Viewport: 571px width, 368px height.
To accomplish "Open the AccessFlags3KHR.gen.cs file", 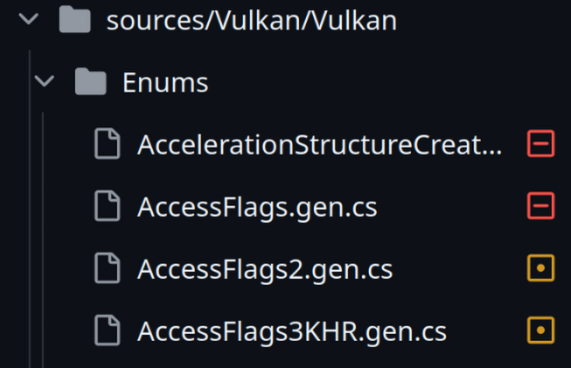I will (x=292, y=332).
